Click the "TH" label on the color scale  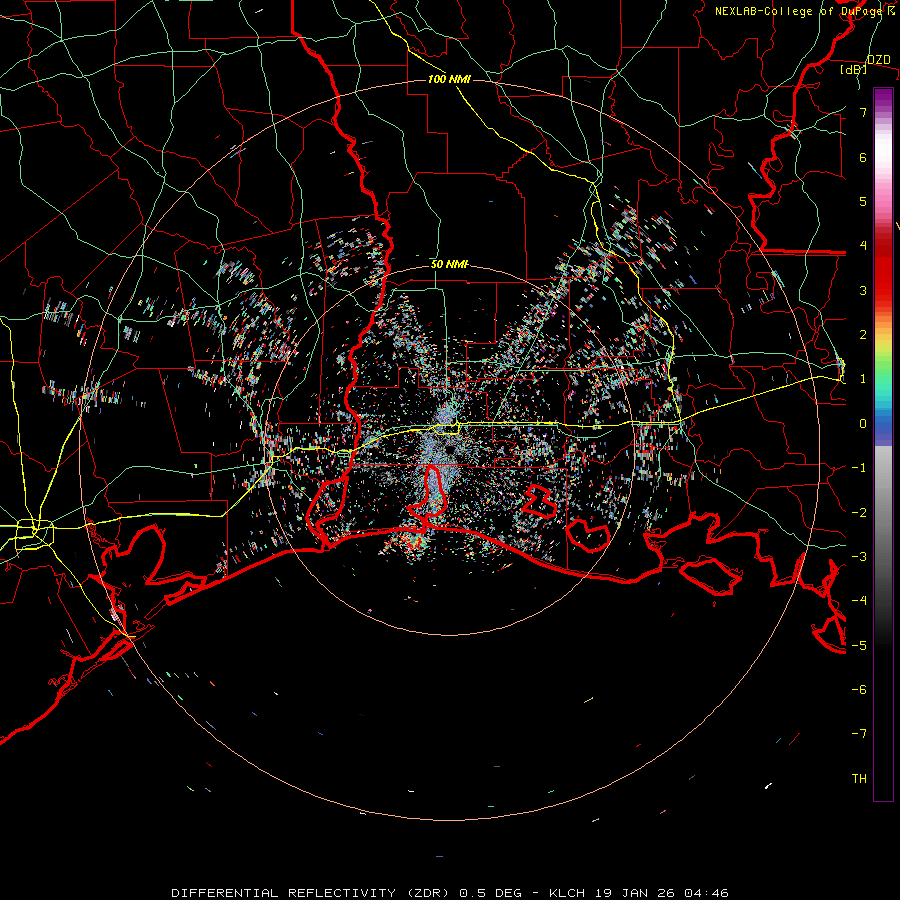click(859, 779)
